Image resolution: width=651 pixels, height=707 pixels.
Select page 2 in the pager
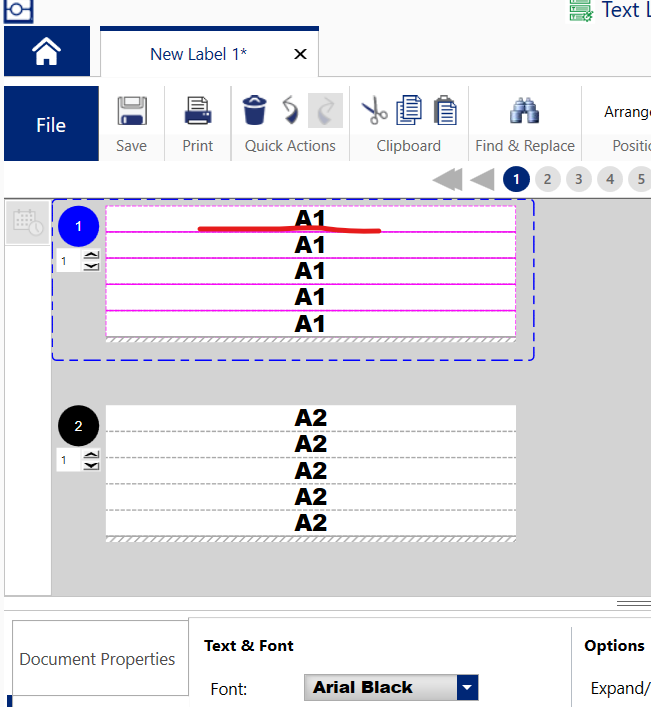(547, 179)
